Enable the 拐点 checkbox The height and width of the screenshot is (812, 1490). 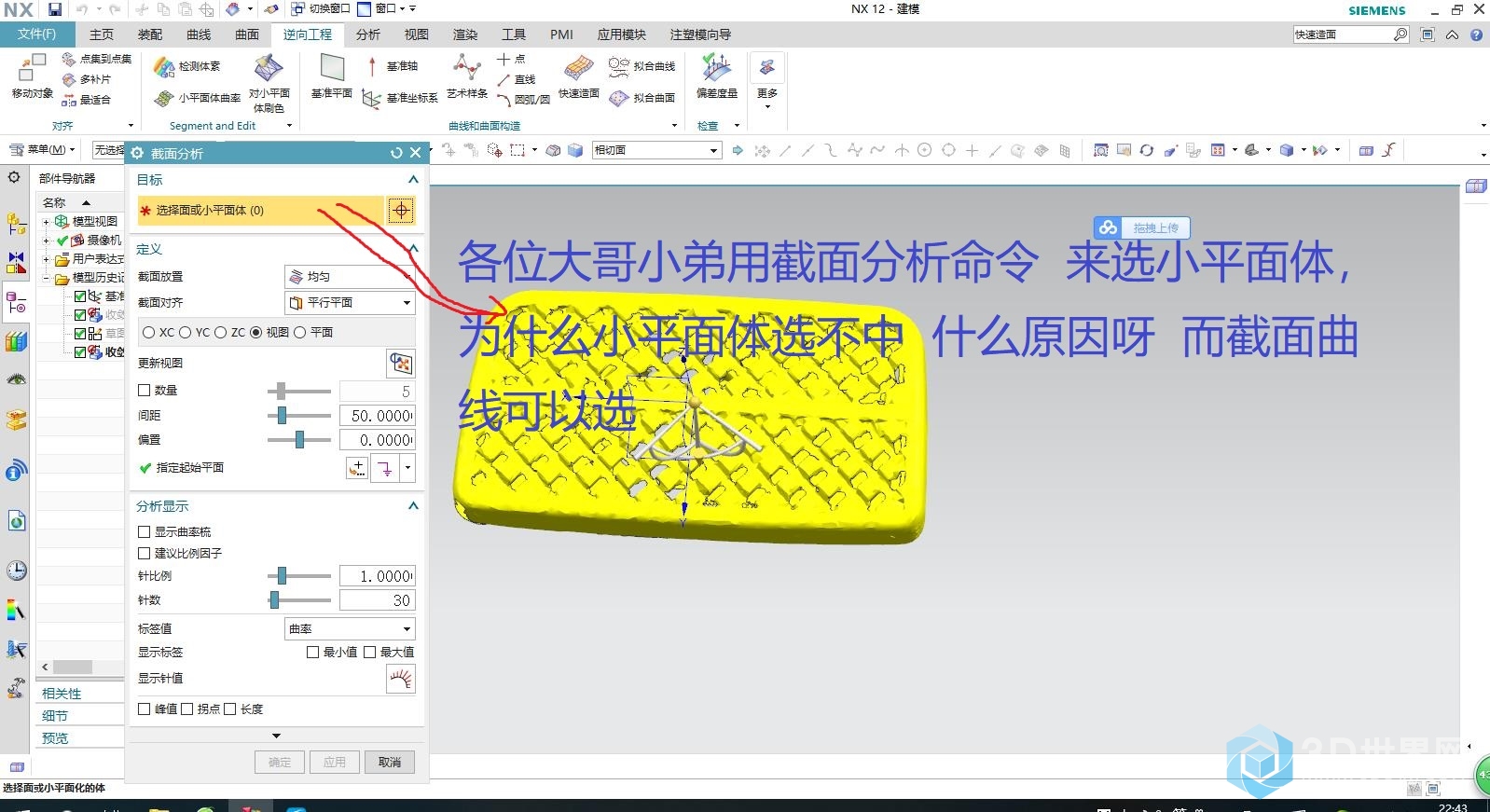point(186,709)
